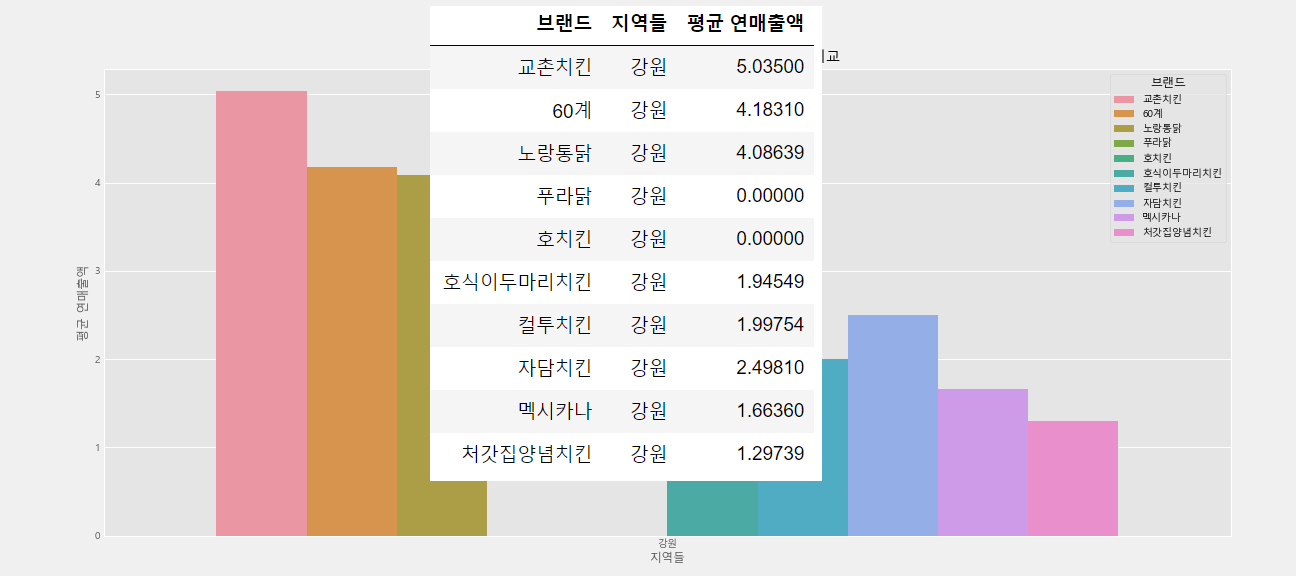
Task: Click the 강원 region cell in the 처갓집양념치킨 row
Action: pos(649,454)
